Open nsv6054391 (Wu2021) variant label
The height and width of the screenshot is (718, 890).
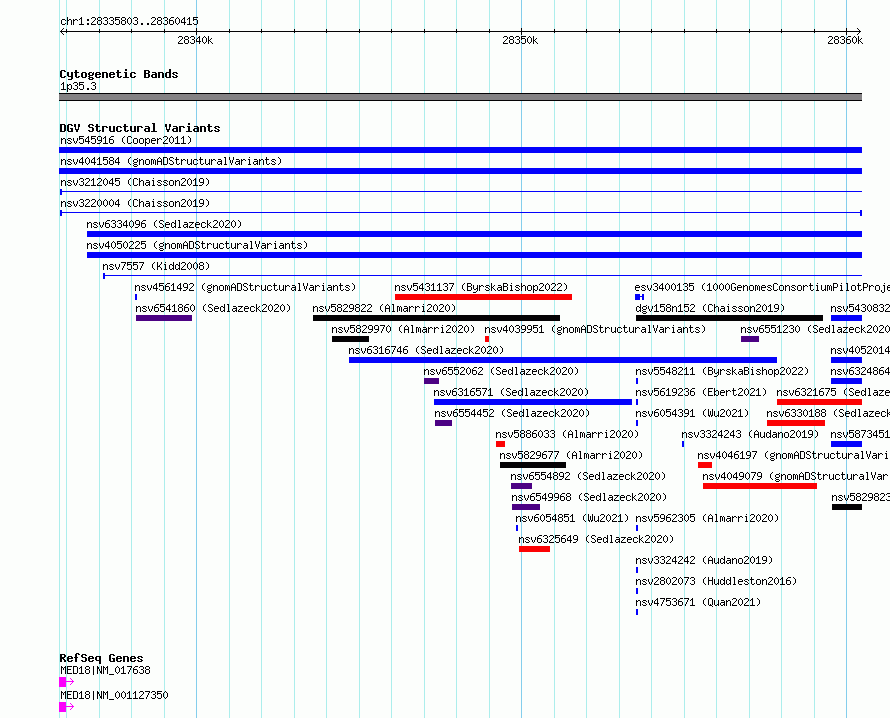point(692,413)
